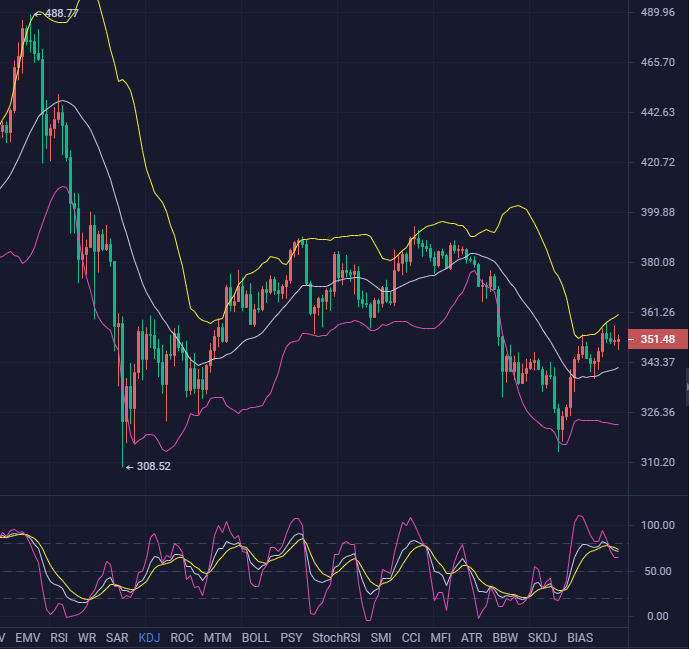Viewport: 689px width, 649px height.
Task: Select the SMI indicator
Action: tap(381, 638)
